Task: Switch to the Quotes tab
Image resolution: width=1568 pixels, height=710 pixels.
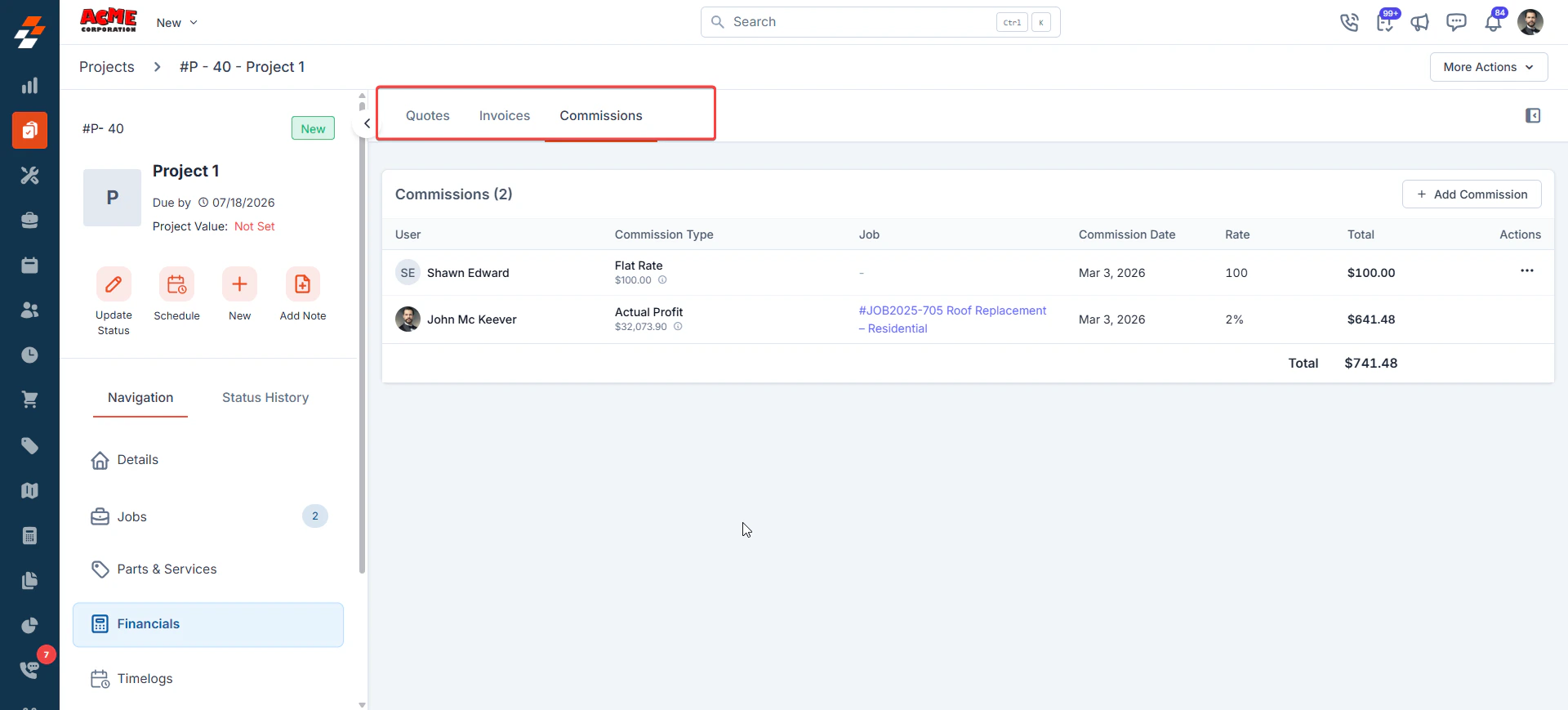Action: click(427, 115)
